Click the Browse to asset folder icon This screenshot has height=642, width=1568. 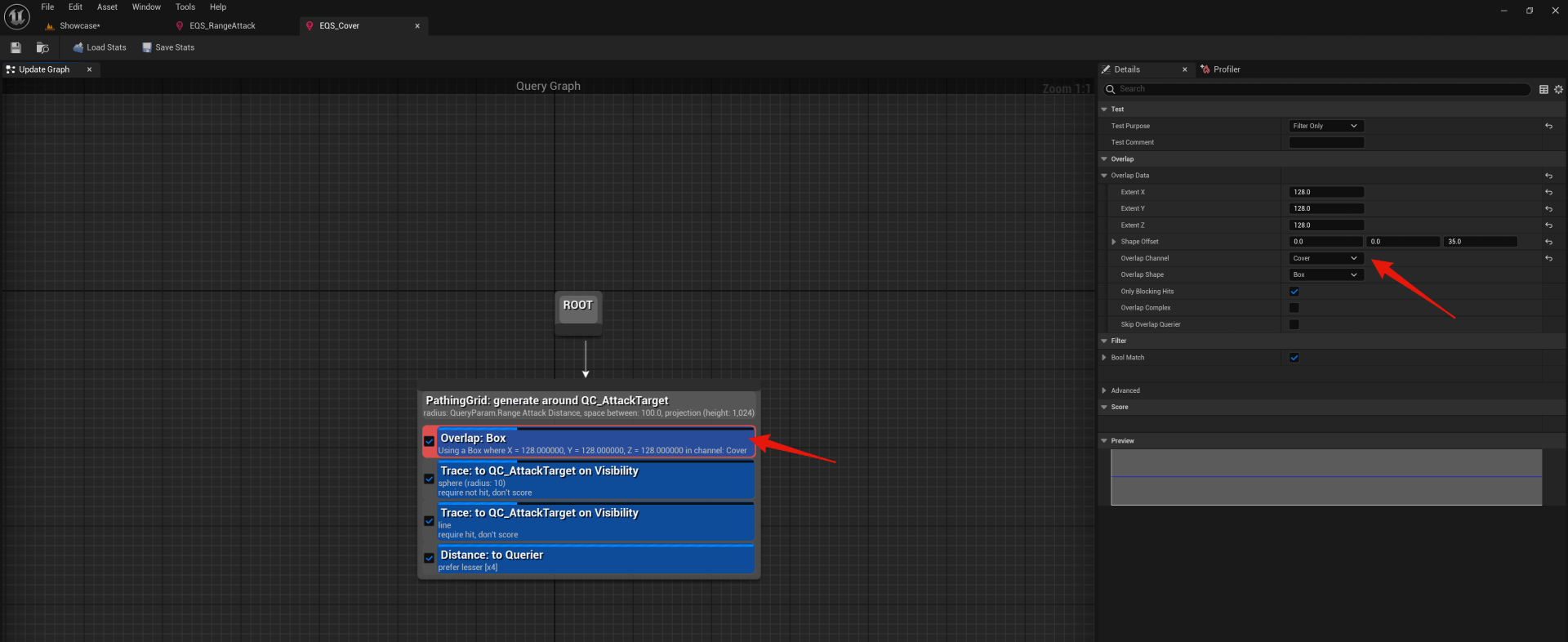coord(42,47)
